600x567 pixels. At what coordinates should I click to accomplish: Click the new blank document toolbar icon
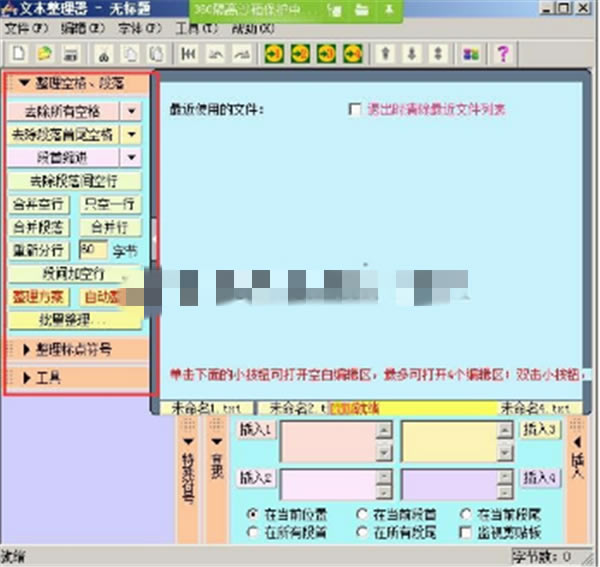(18, 54)
